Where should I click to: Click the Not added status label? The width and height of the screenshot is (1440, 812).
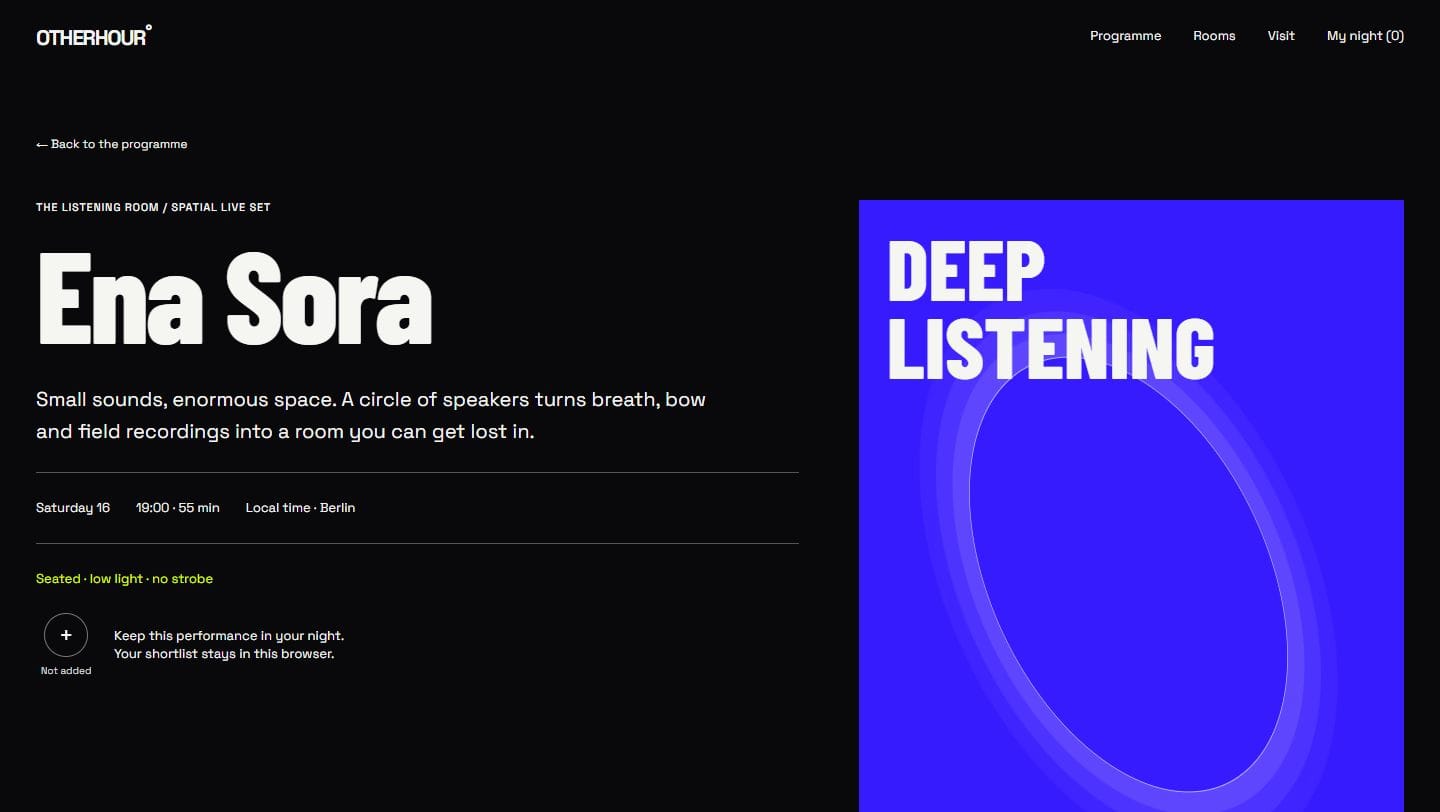click(66, 671)
